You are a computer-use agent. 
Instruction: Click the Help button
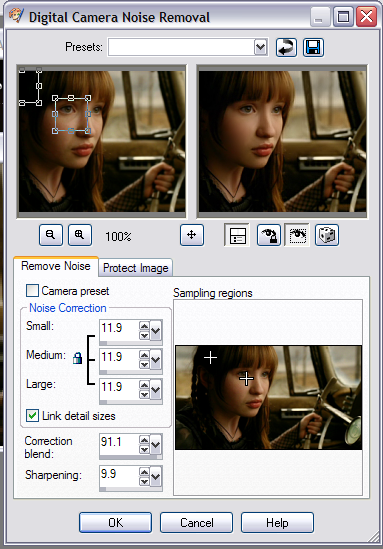[277, 522]
